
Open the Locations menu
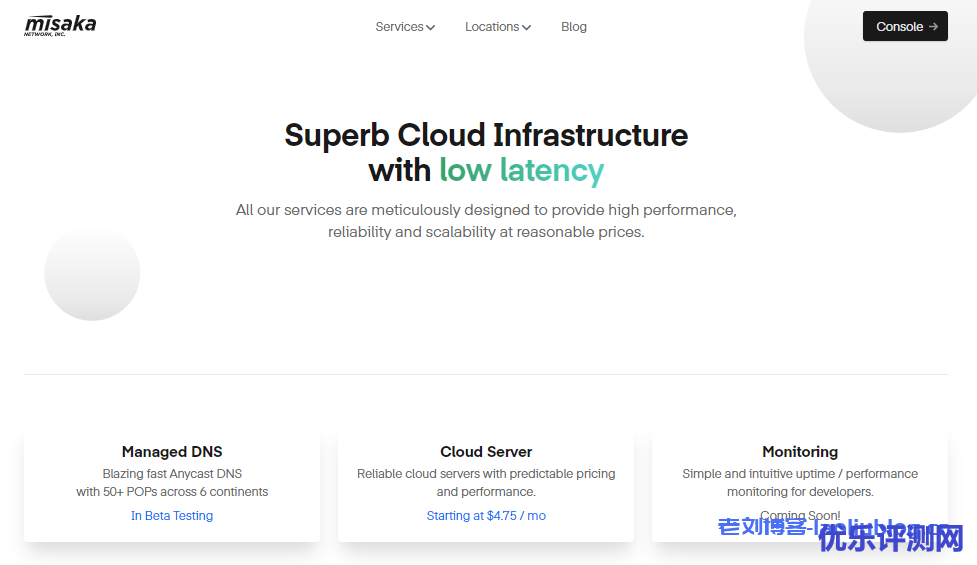pyautogui.click(x=491, y=27)
